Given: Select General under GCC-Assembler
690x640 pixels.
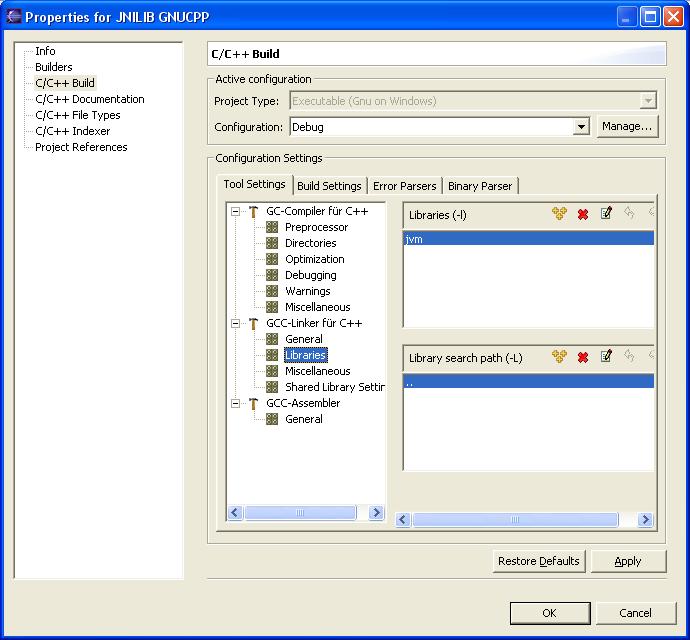Looking at the screenshot, I should [304, 419].
